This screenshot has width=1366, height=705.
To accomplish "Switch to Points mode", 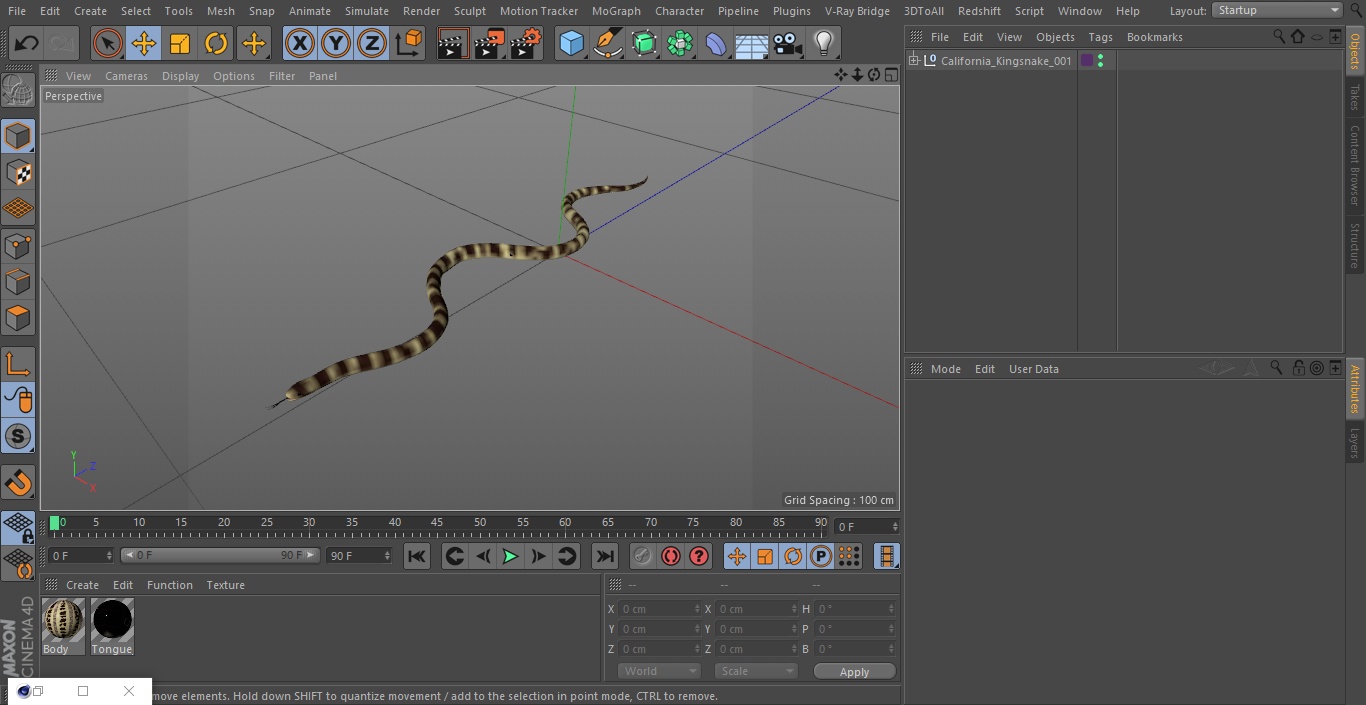I will pos(18,246).
